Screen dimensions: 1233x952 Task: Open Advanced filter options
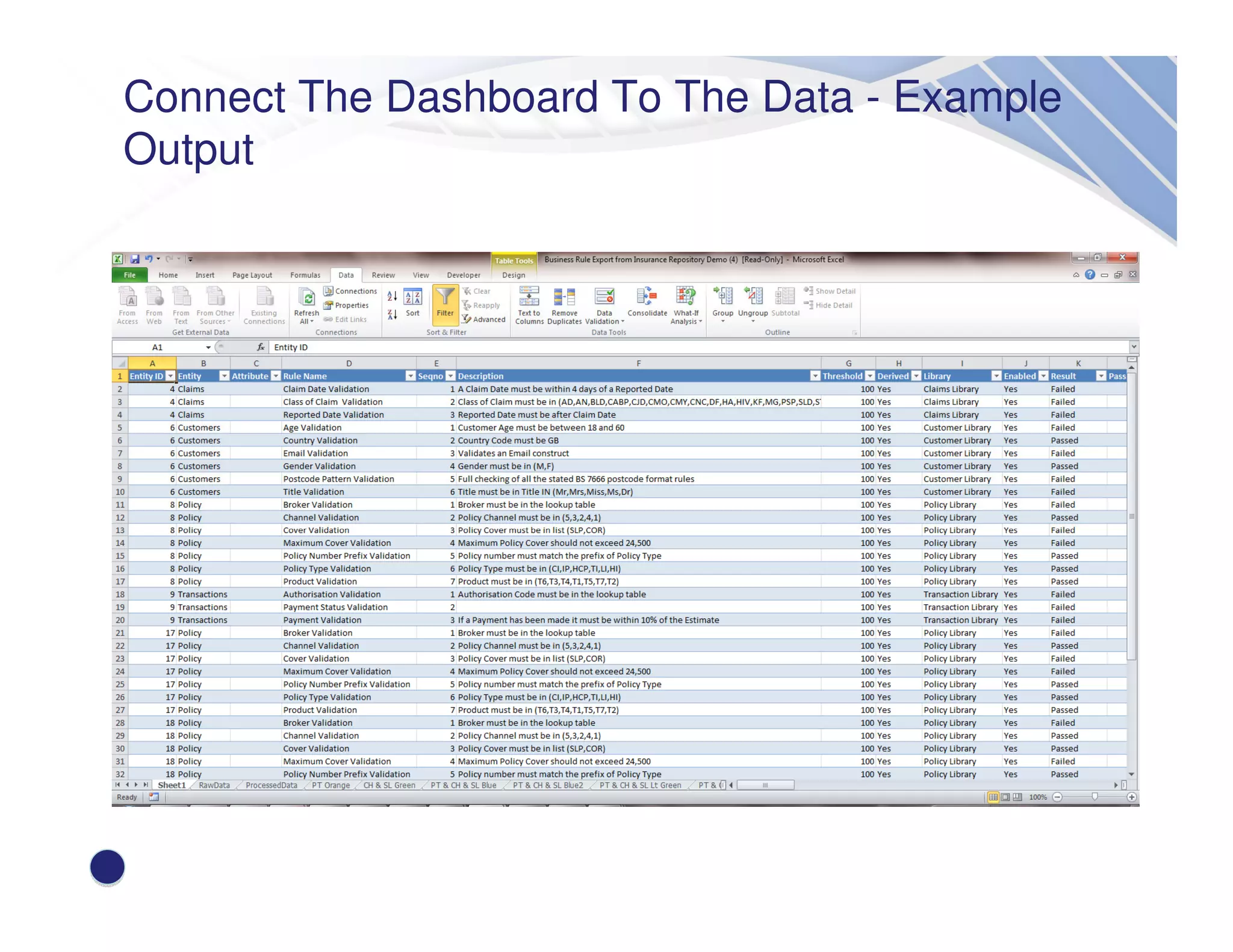pyautogui.click(x=484, y=320)
